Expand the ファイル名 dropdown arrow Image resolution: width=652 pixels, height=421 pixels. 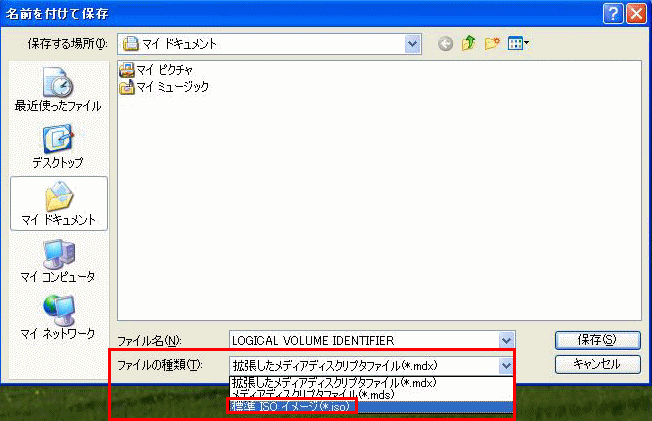pyautogui.click(x=506, y=341)
